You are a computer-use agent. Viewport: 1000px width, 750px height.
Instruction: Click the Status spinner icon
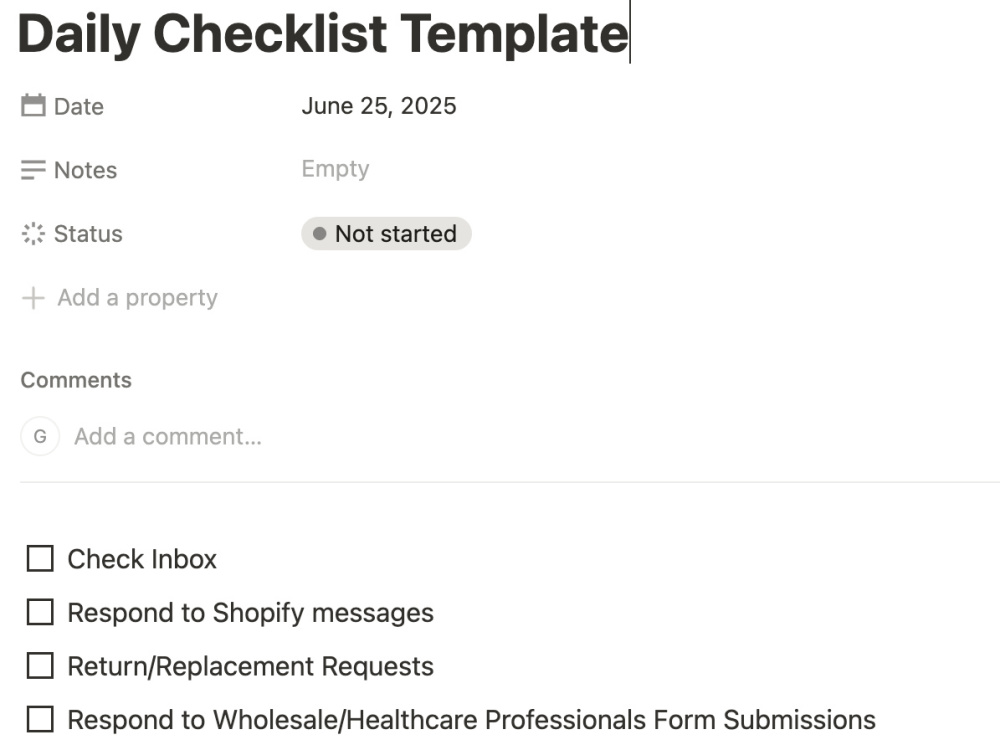pyautogui.click(x=33, y=234)
